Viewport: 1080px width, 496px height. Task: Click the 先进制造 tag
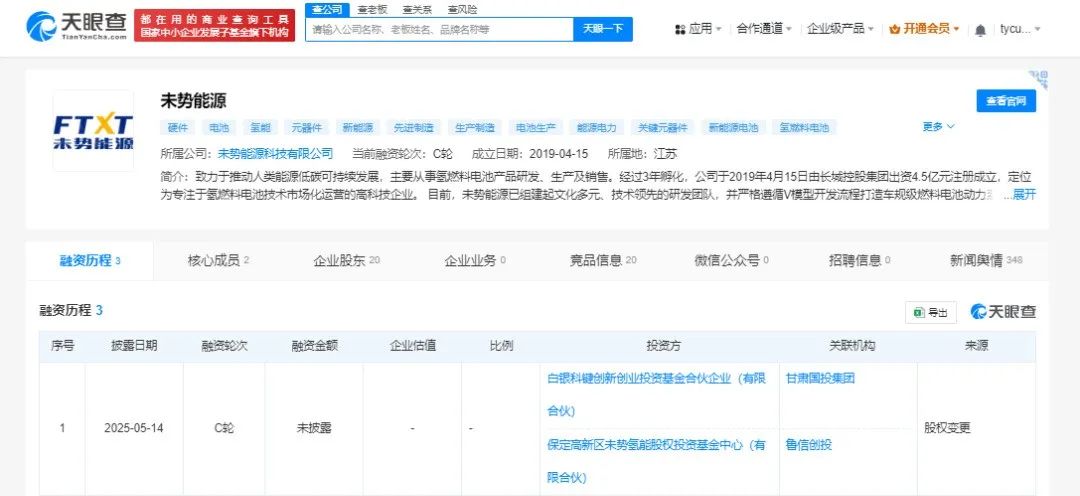(414, 127)
